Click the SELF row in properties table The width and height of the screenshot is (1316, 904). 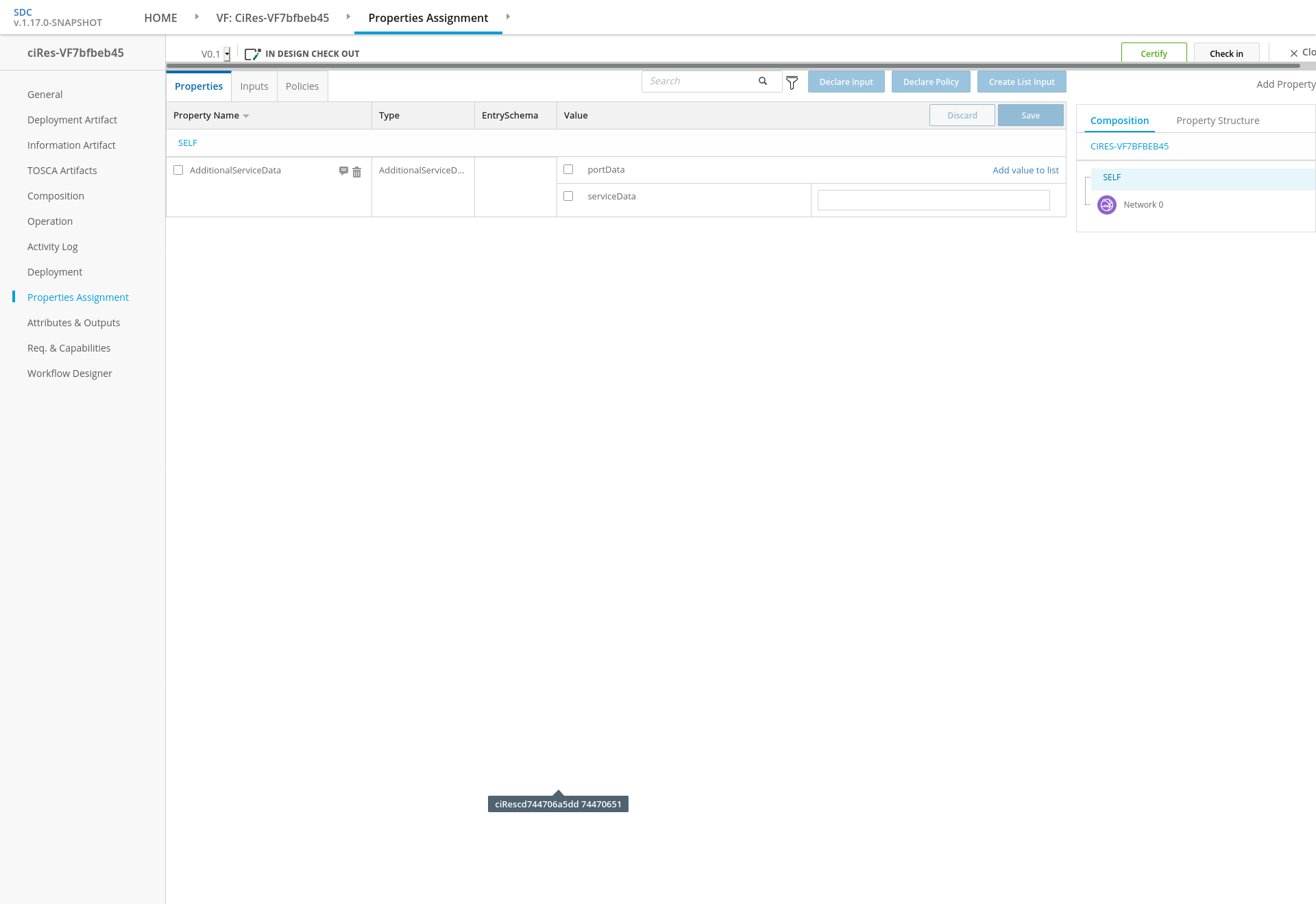click(x=616, y=143)
